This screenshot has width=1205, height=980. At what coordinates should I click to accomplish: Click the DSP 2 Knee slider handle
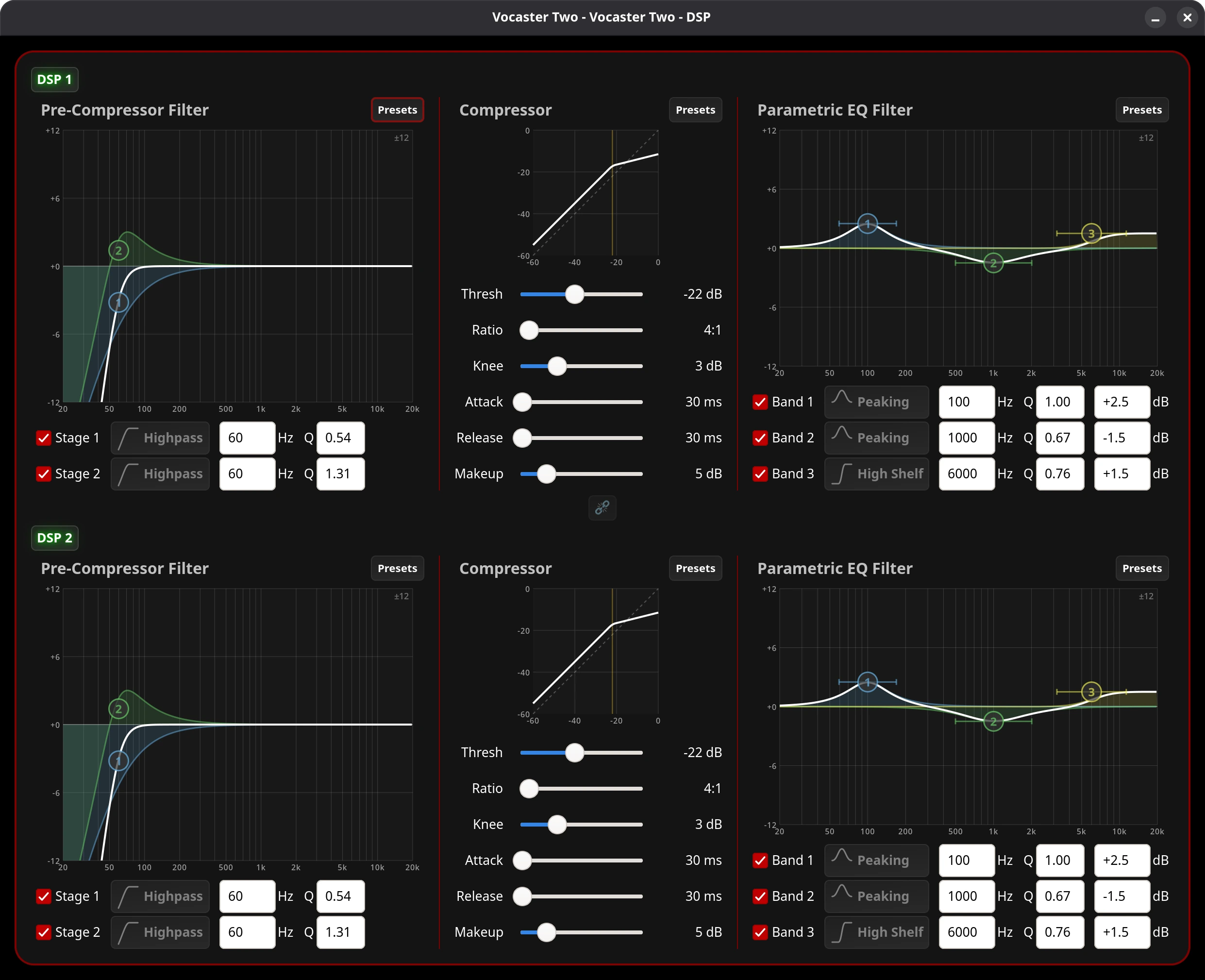pyautogui.click(x=557, y=825)
